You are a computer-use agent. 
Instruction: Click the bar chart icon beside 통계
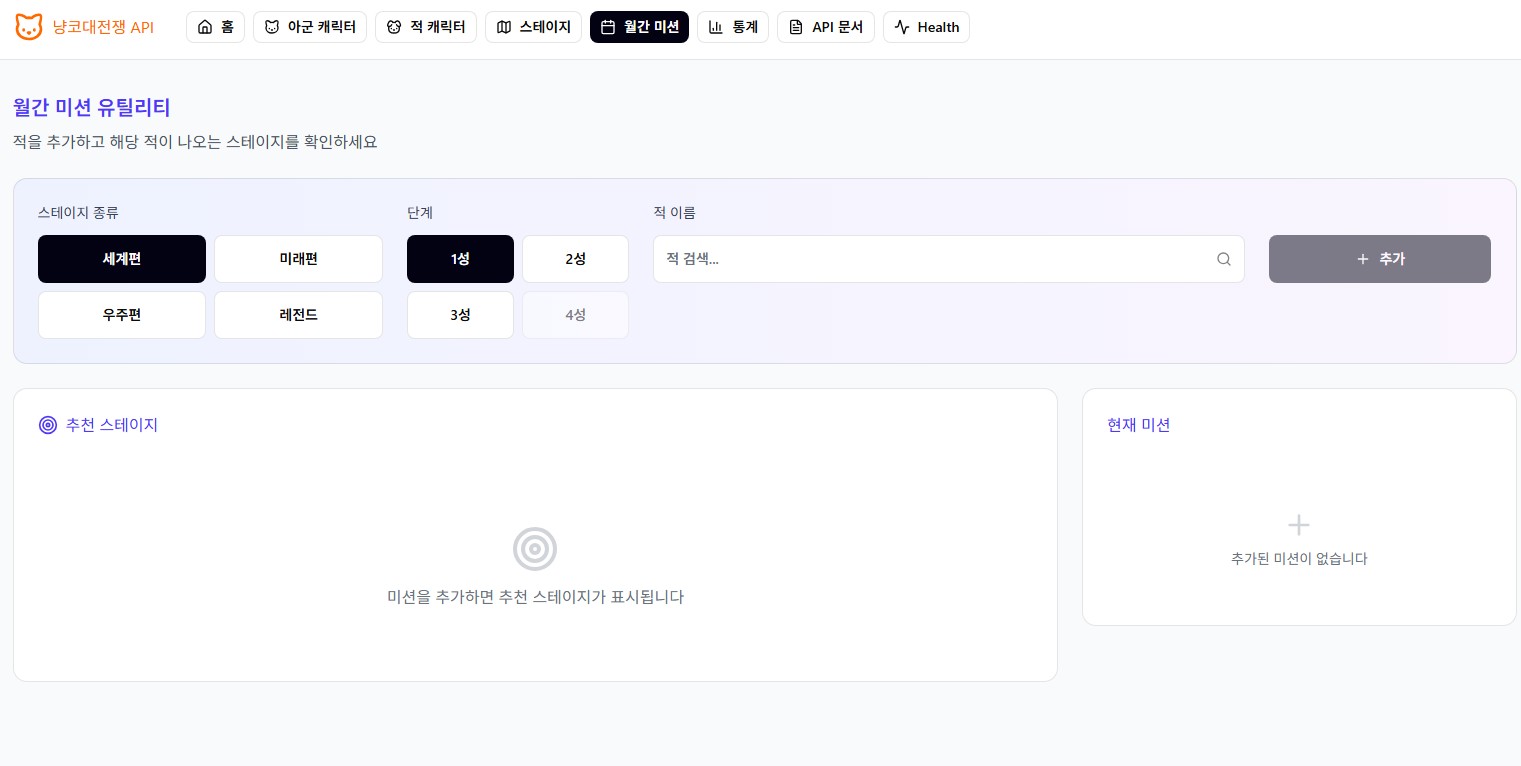[715, 27]
